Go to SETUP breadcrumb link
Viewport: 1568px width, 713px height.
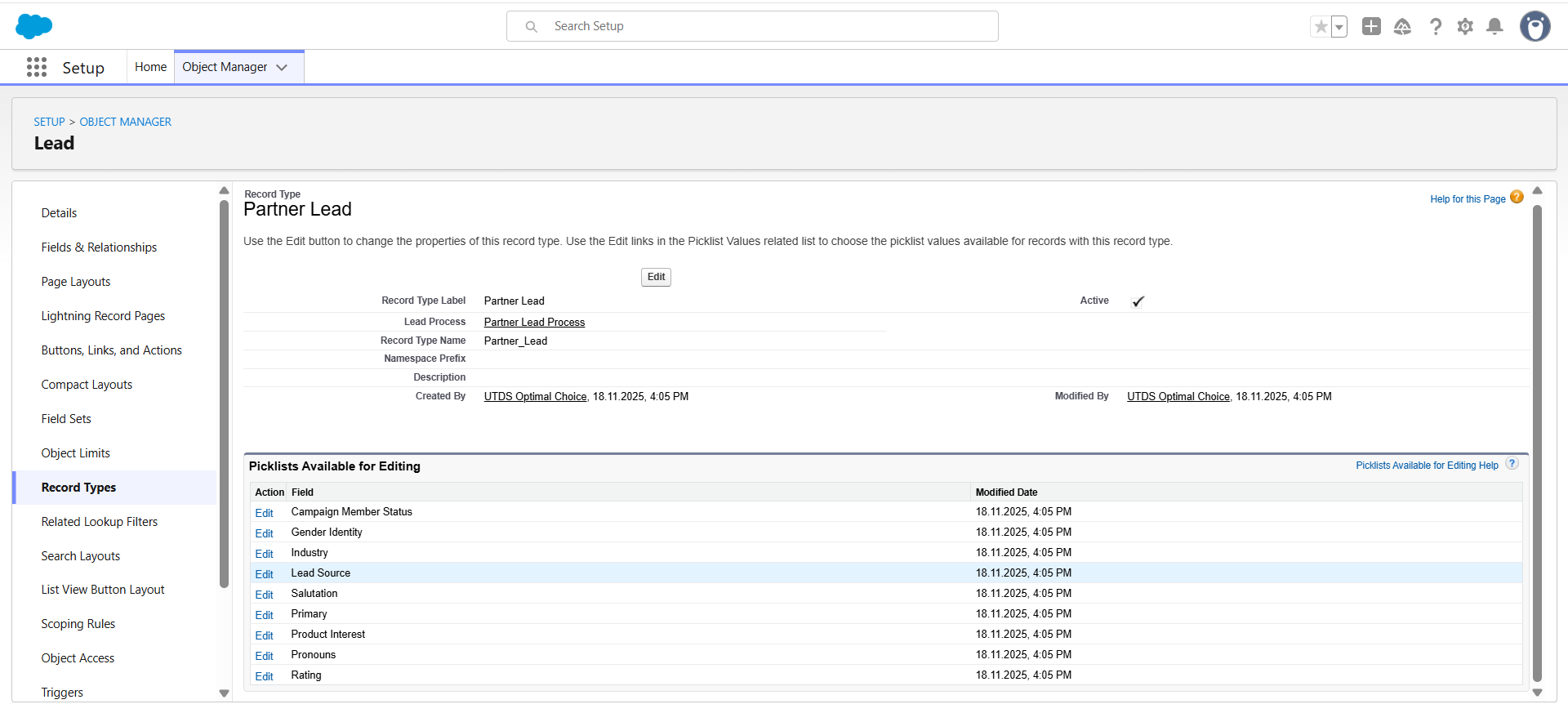49,122
